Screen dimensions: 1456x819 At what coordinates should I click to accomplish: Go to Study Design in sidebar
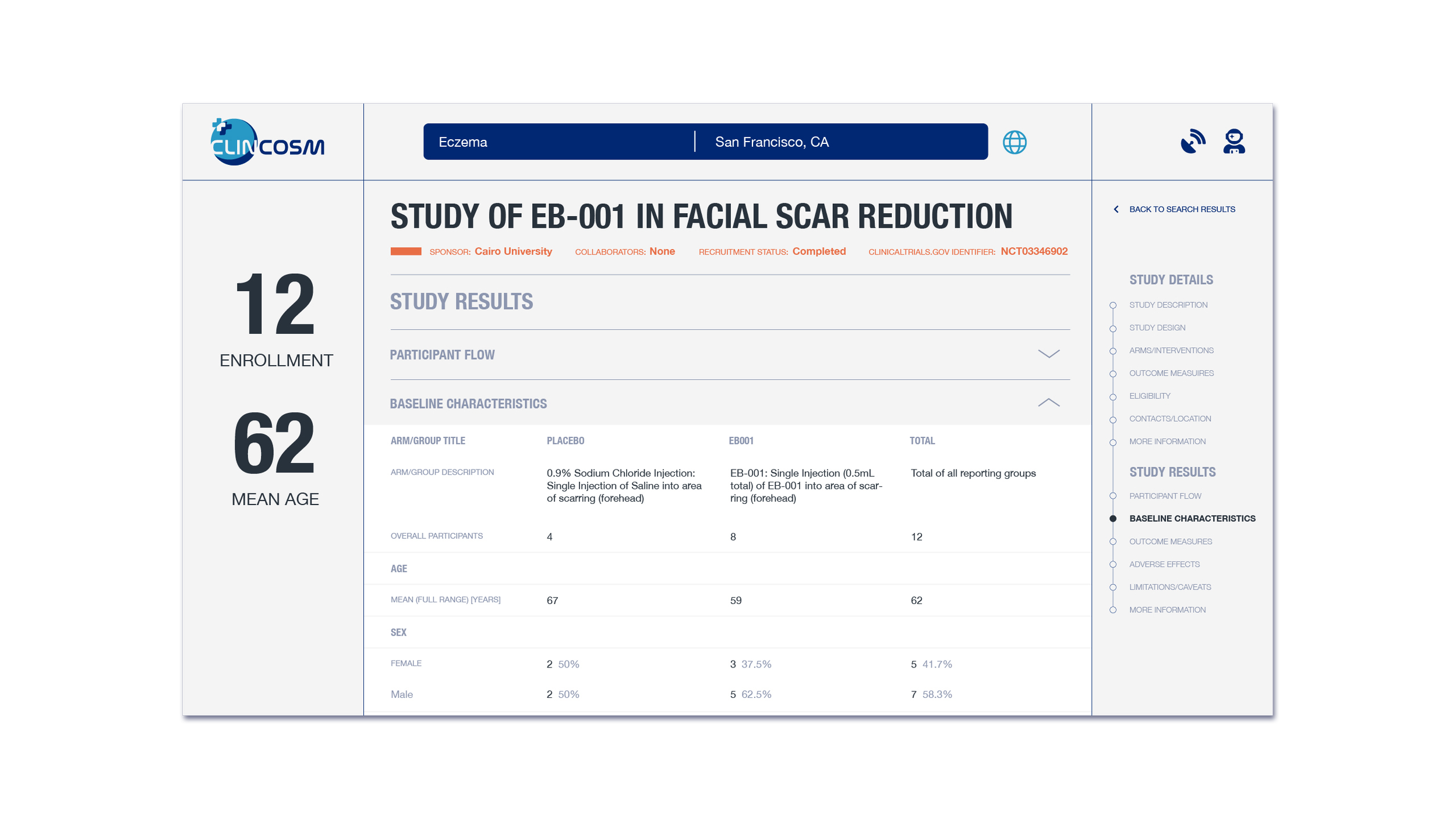pos(1157,328)
